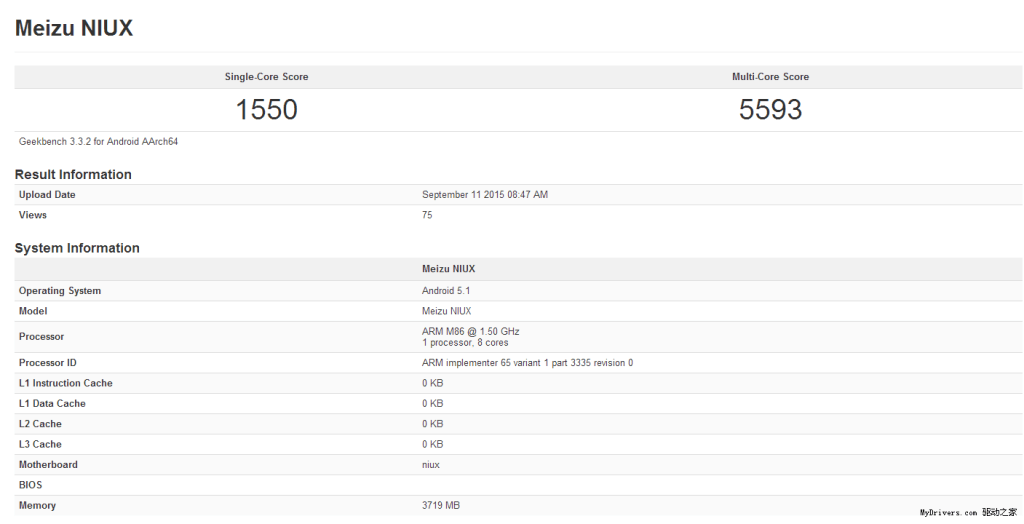Select the multi-core score value 5593
This screenshot has width=1024, height=524.
point(770,109)
